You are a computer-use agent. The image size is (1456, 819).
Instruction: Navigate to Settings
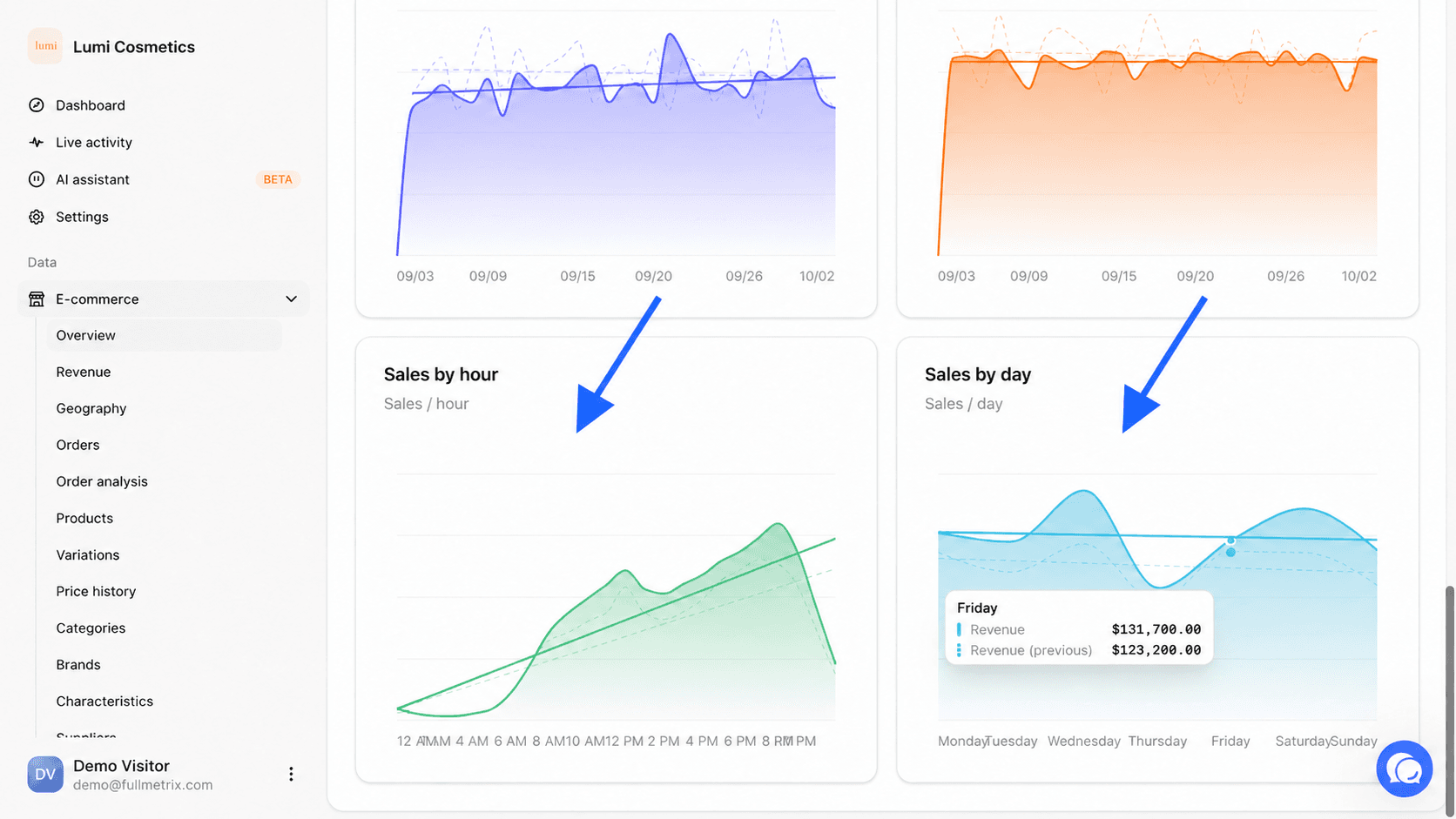click(82, 217)
